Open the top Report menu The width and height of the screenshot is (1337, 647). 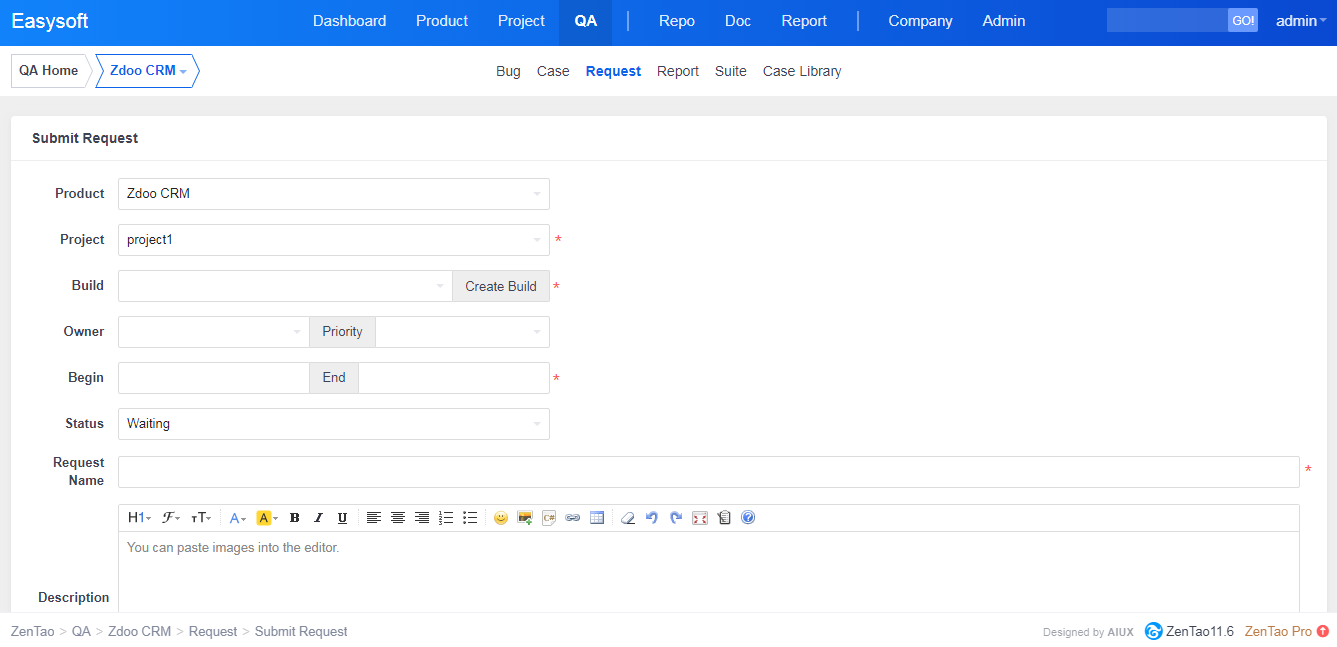805,21
